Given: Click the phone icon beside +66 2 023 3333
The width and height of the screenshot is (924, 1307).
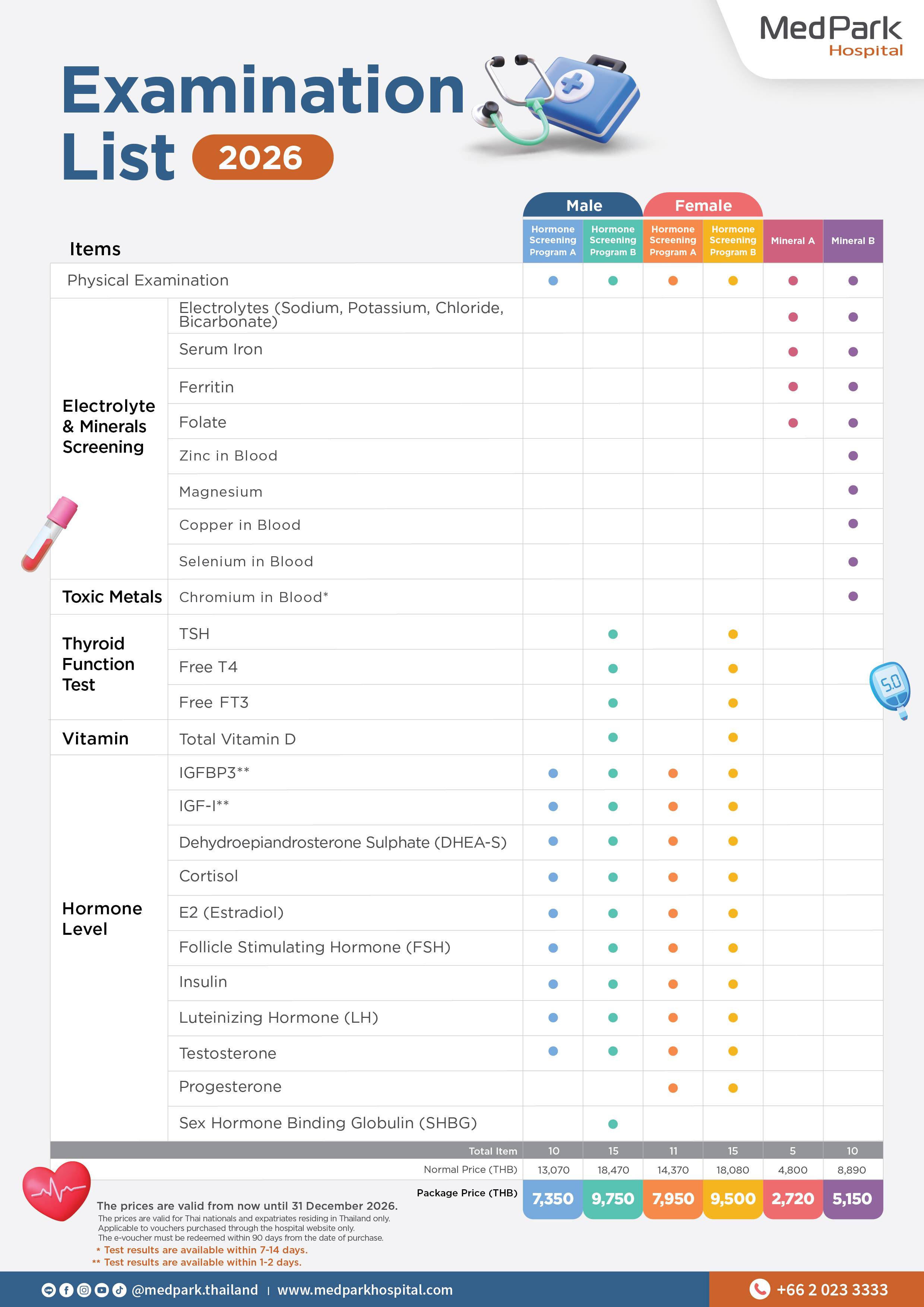Looking at the screenshot, I should tap(759, 1289).
